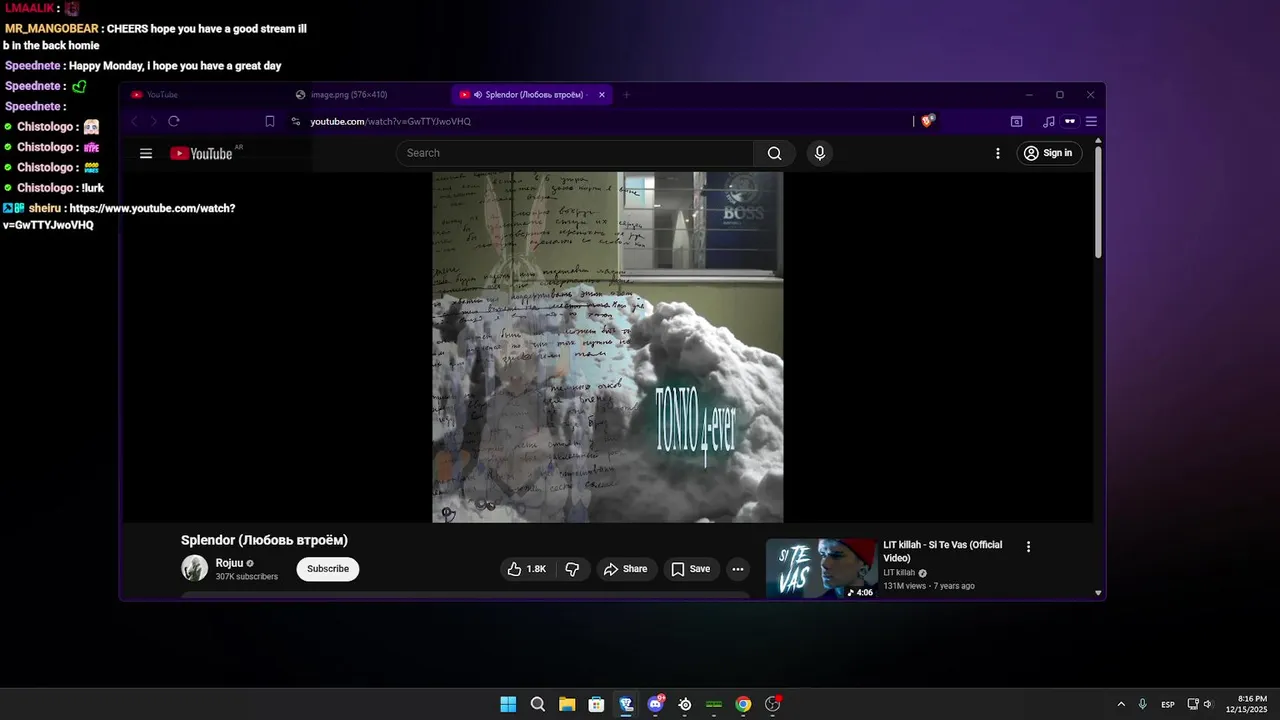The image size is (1280, 720).
Task: Open Microsoft Store from the taskbar
Action: pyautogui.click(x=596, y=704)
